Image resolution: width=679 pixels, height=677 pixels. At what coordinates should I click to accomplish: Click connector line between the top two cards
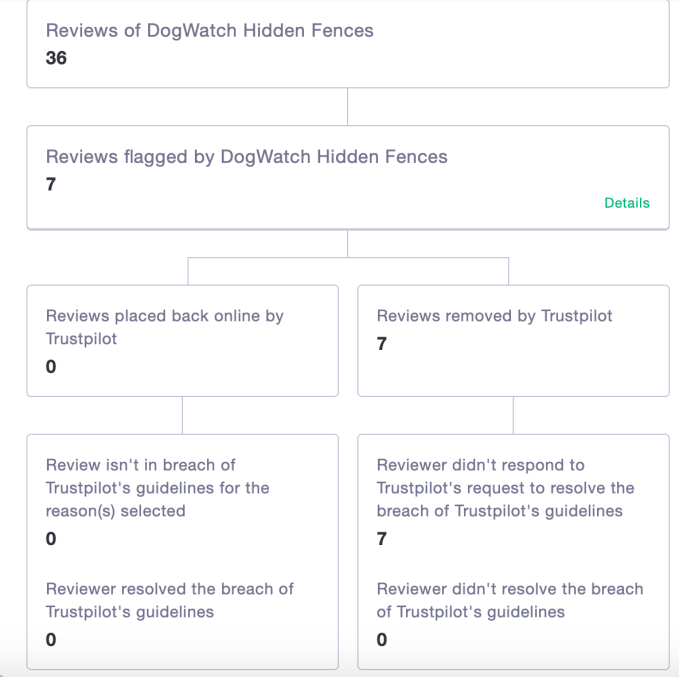point(347,107)
